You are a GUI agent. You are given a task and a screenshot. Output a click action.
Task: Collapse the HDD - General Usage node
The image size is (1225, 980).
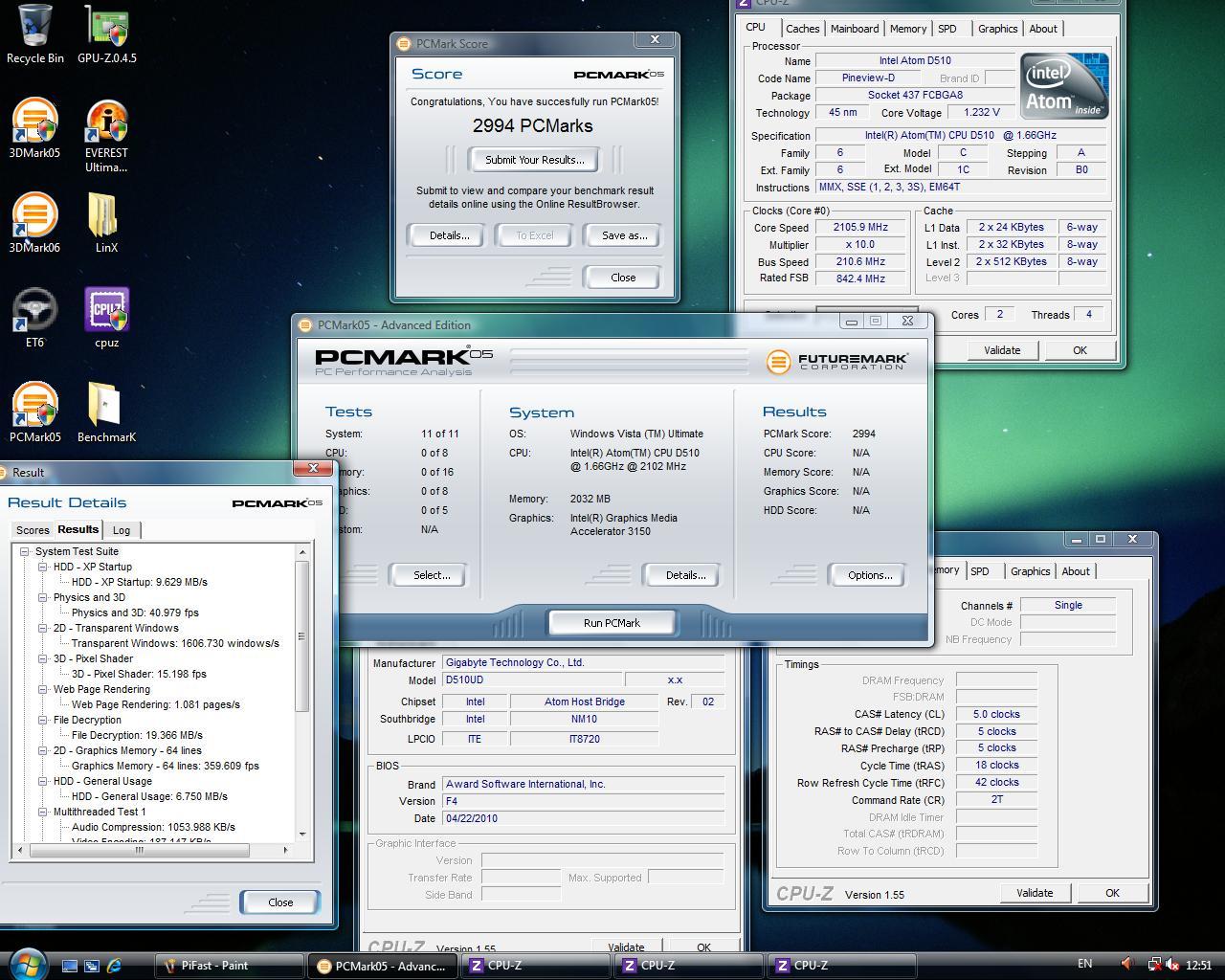(42, 781)
